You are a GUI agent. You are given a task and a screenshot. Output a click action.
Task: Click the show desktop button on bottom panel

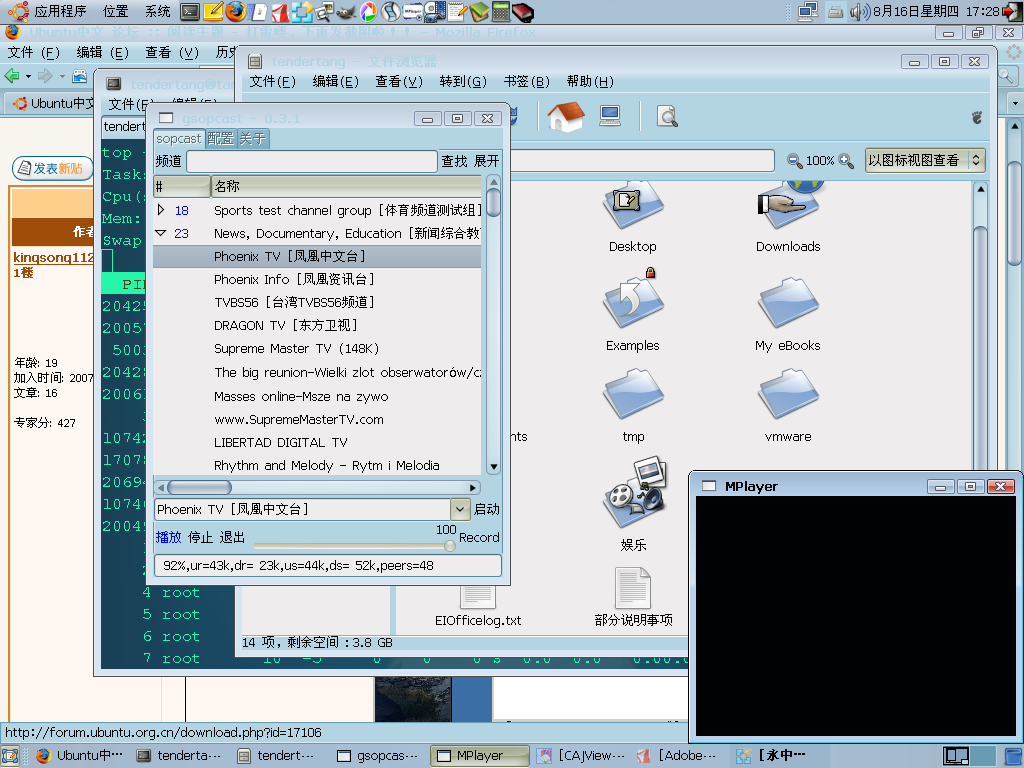10,756
